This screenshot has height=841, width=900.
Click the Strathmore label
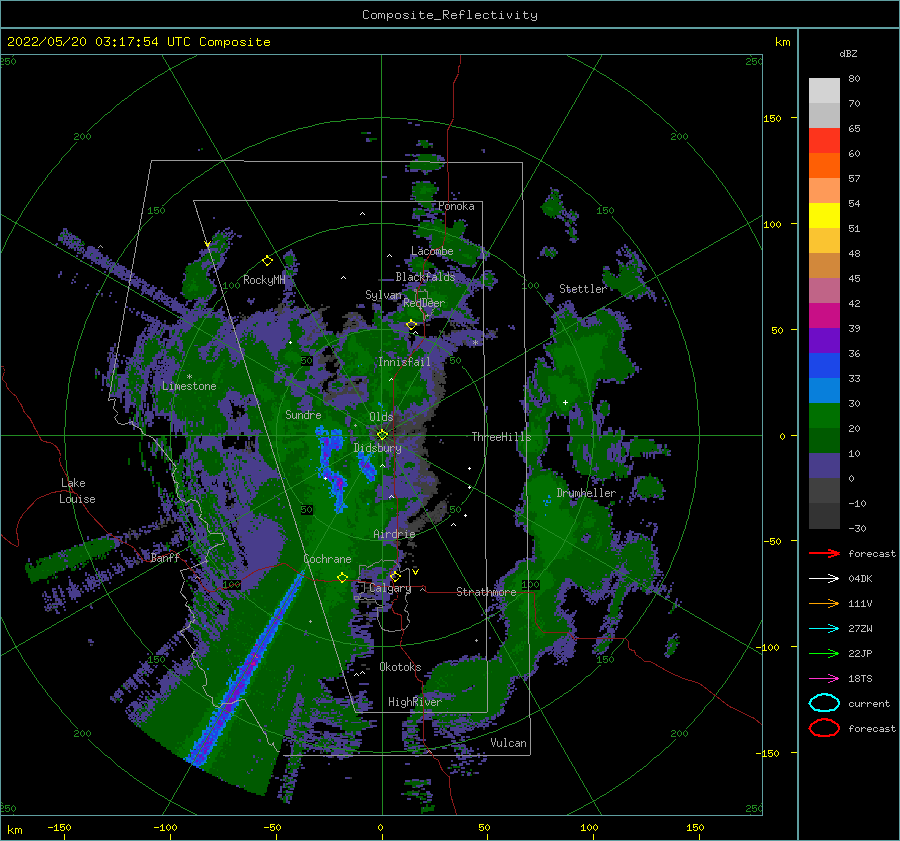pyautogui.click(x=486, y=592)
